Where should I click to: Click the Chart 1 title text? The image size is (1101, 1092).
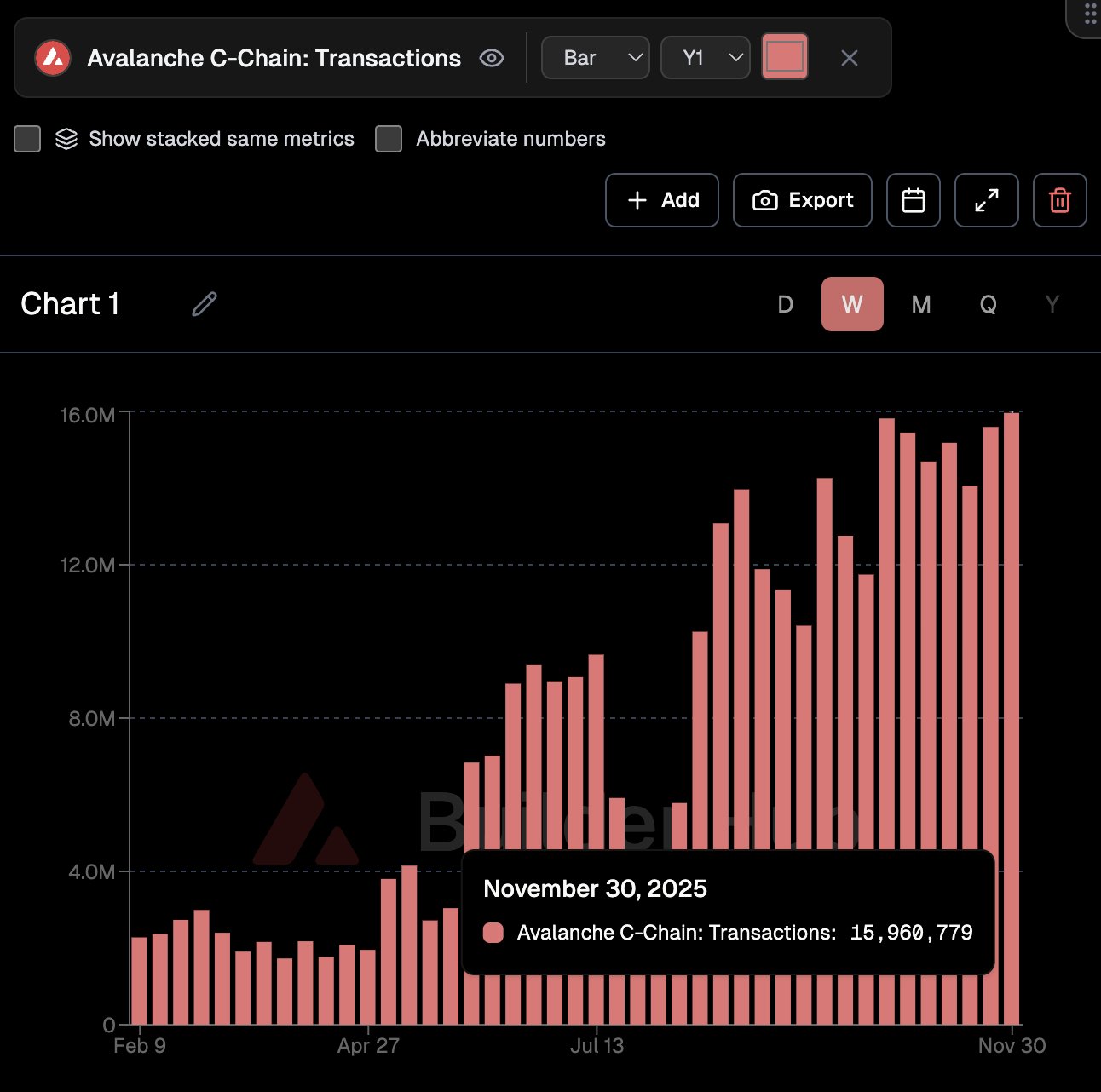coord(70,304)
